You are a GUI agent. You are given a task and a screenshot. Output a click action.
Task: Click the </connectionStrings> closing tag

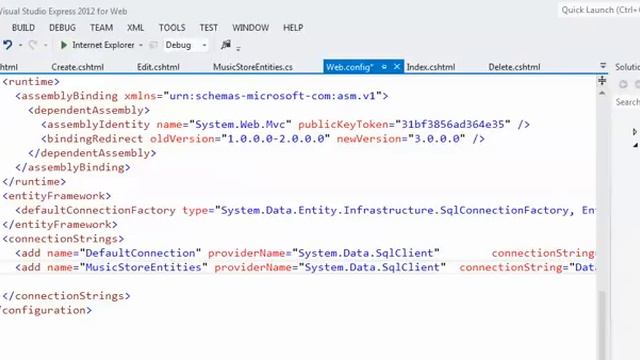tap(67, 296)
